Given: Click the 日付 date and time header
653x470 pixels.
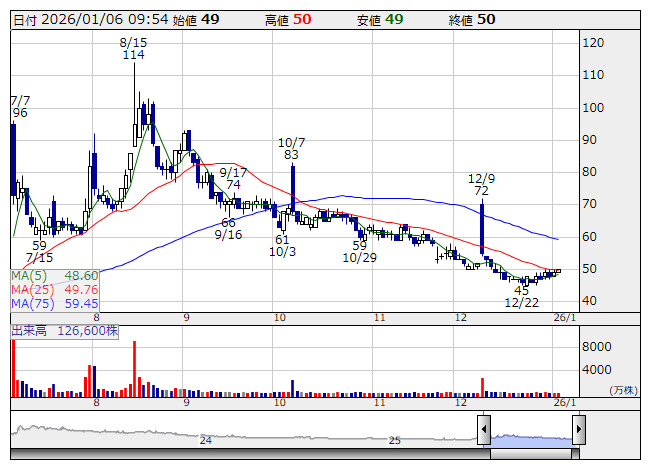Looking at the screenshot, I should click(x=88, y=19).
